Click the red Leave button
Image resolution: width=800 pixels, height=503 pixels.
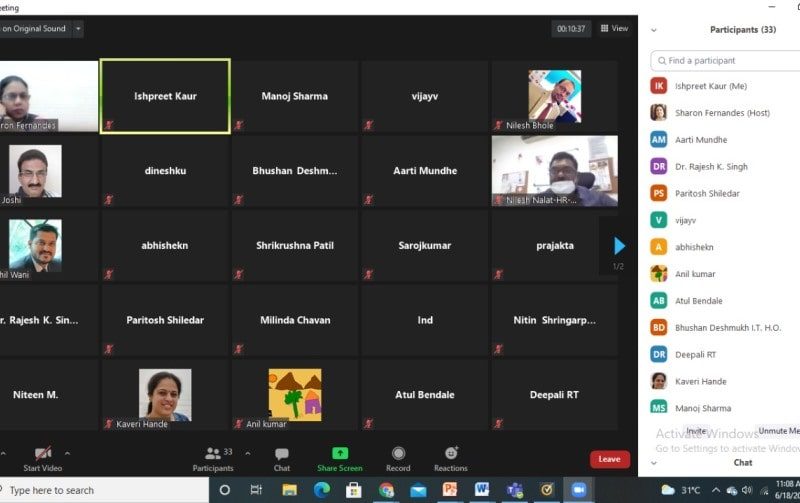point(609,459)
